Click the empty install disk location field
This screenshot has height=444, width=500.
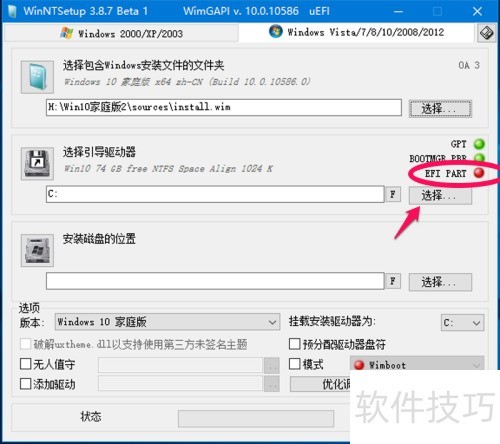(x=215, y=281)
